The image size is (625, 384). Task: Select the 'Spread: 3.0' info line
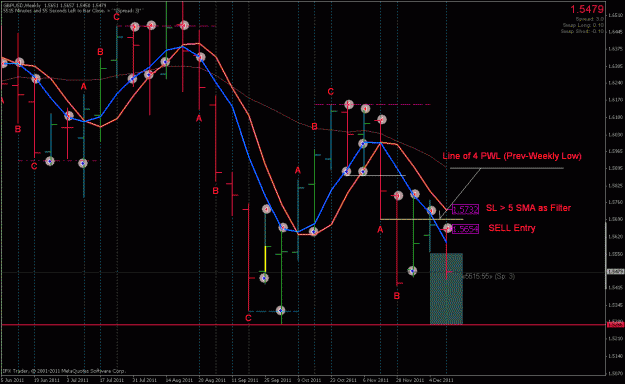tap(590, 19)
